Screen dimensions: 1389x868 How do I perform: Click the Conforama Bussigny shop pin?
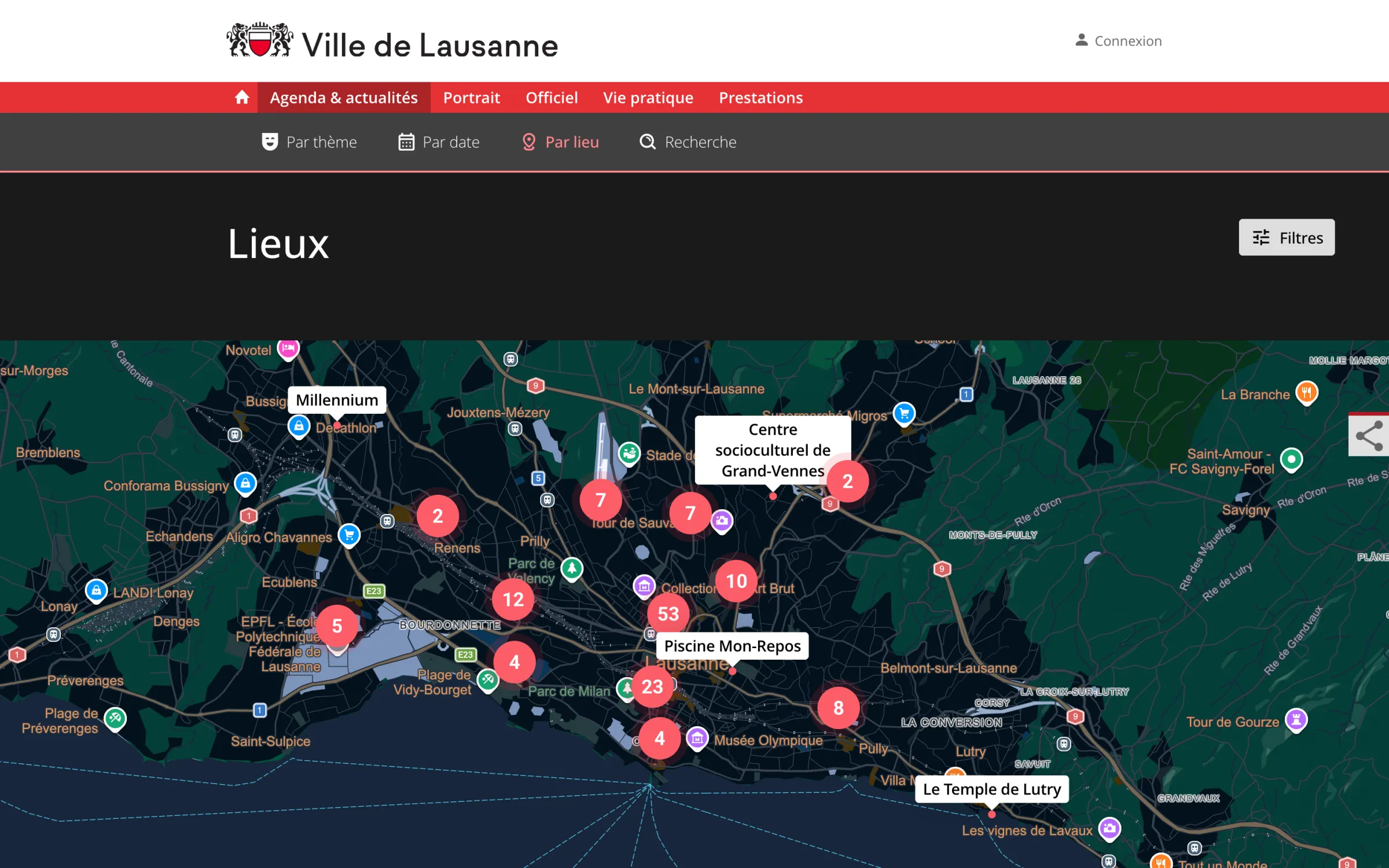245,484
